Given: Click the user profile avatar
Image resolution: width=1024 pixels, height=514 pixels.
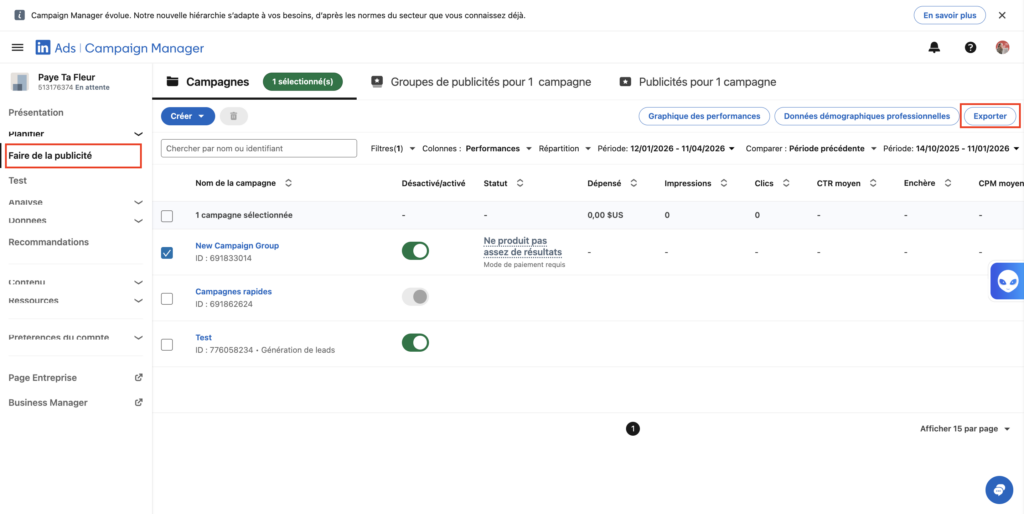Looking at the screenshot, I should coord(1002,48).
